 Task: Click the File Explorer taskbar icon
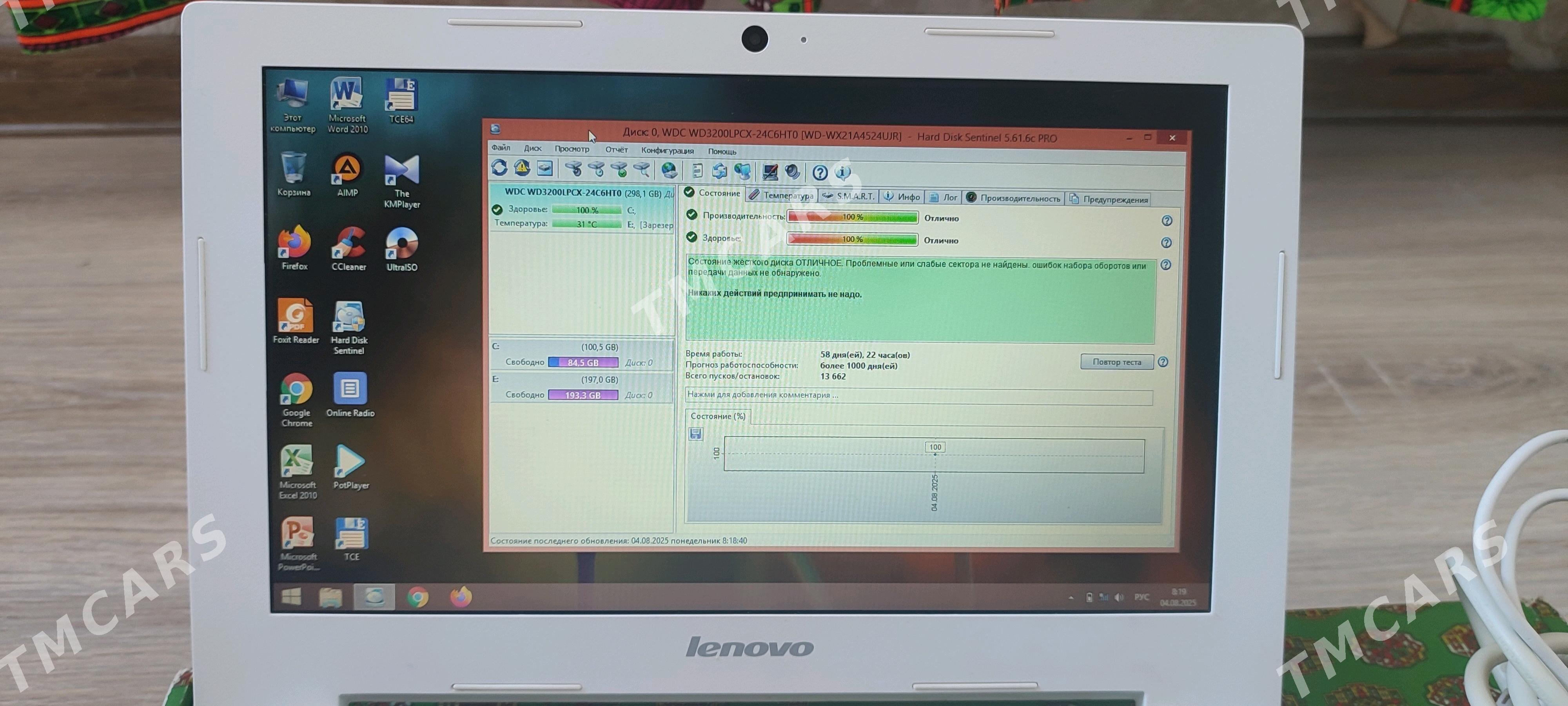pyautogui.click(x=330, y=598)
